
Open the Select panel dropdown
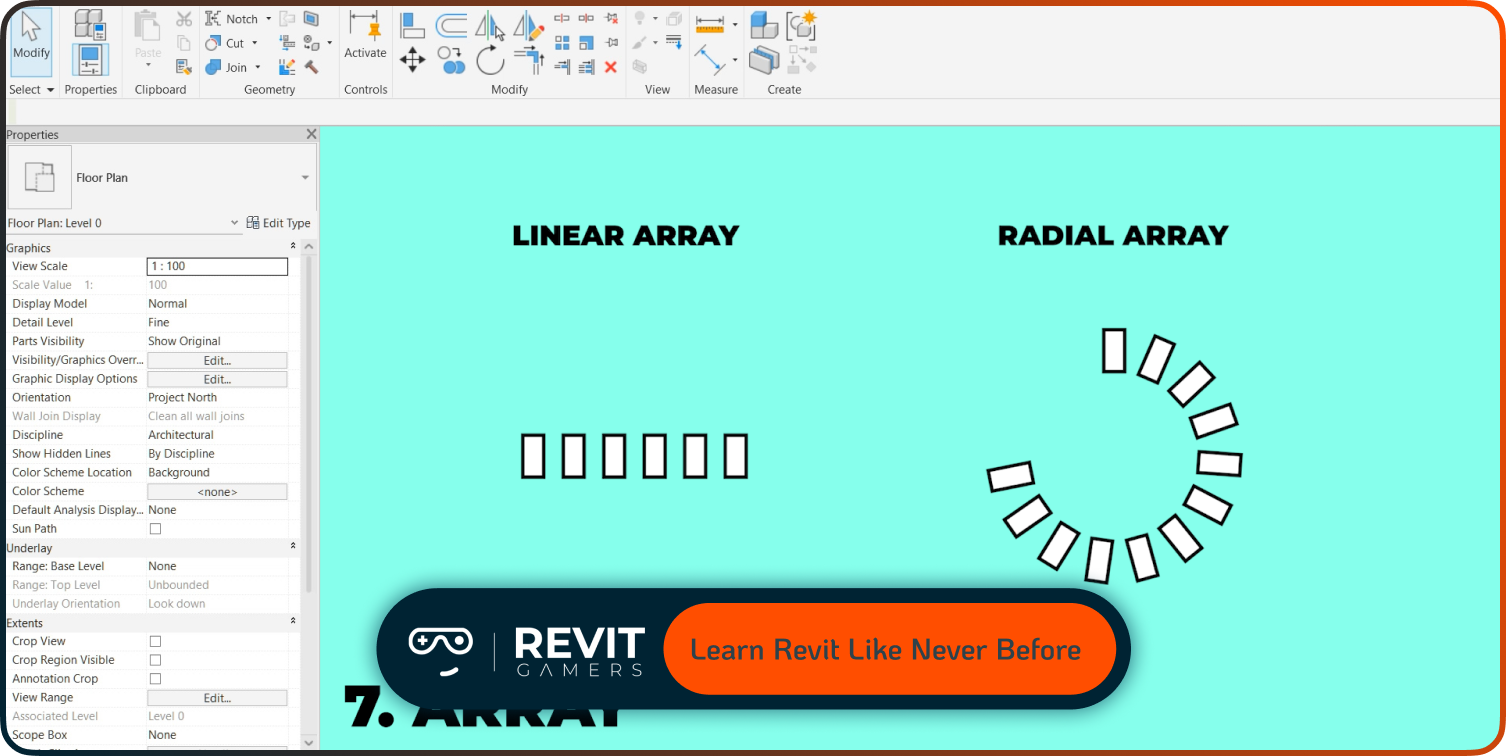pyautogui.click(x=31, y=90)
